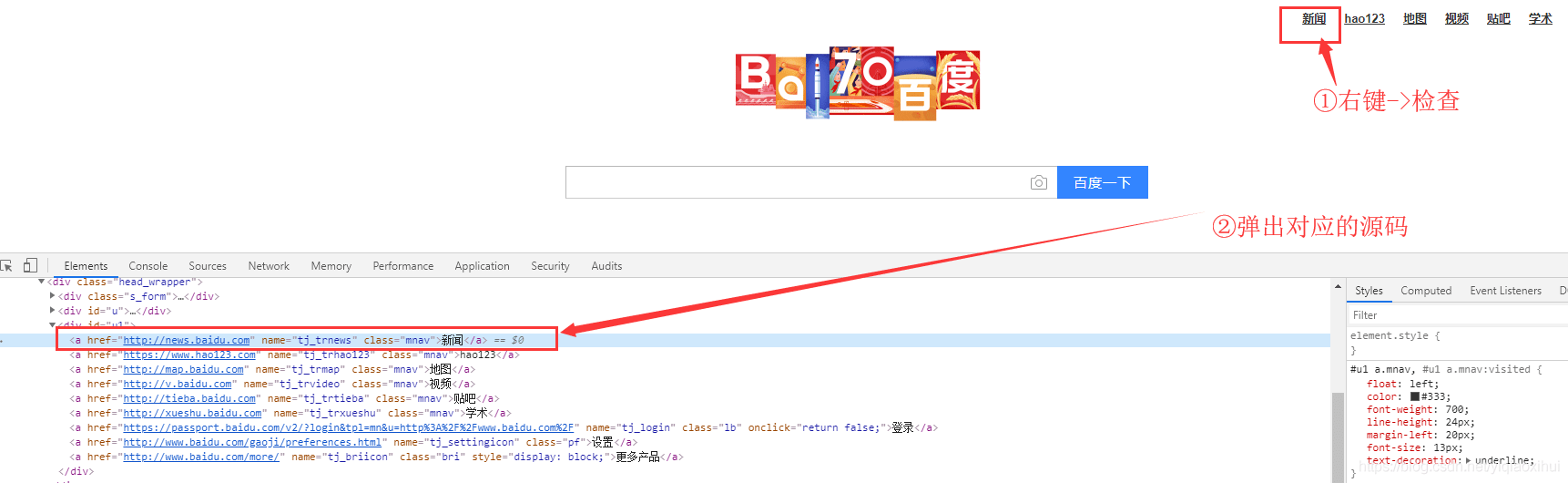
Task: Expand the s_form div node
Action: pyautogui.click(x=52, y=296)
